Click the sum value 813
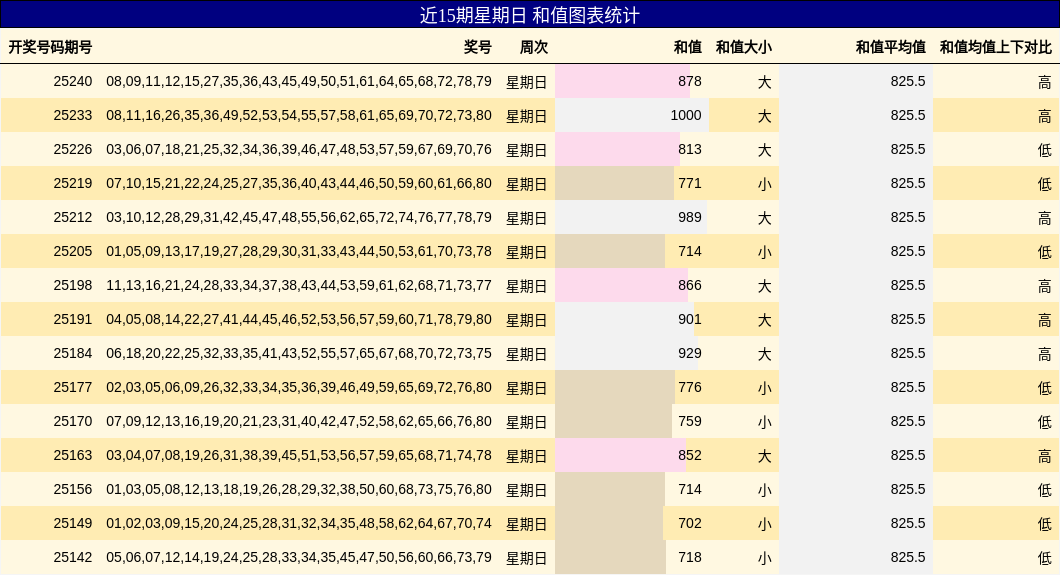1060x575 pixels. click(690, 149)
